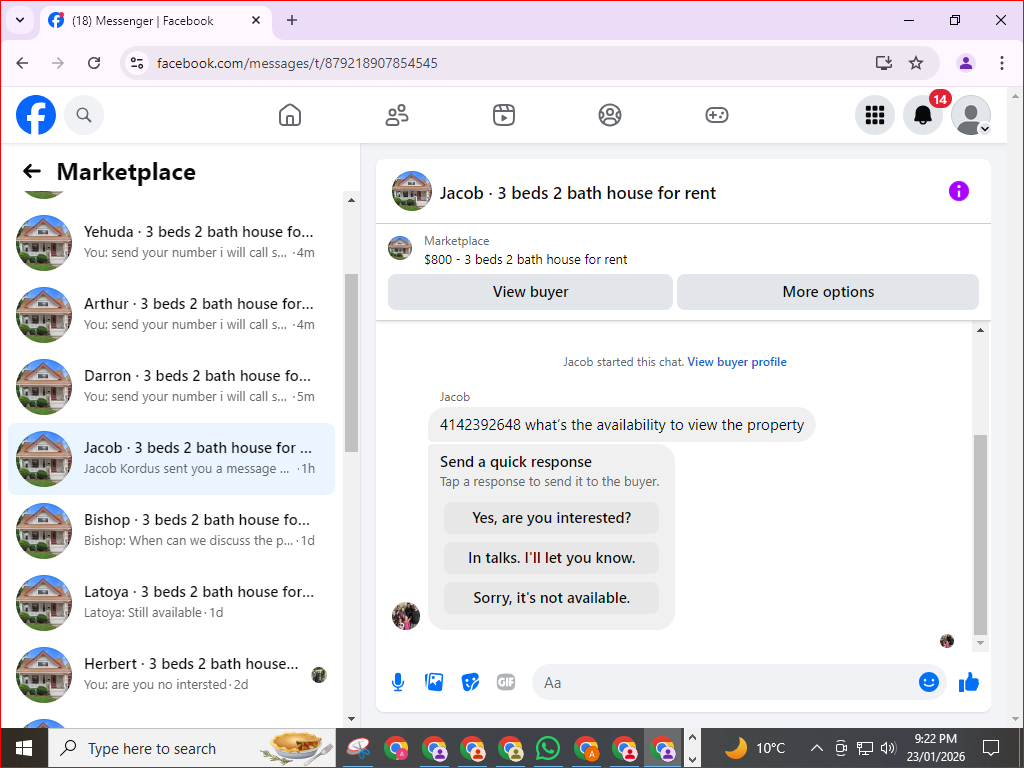1024x768 pixels.
Task: Open the Yehuda conversation
Action: pyautogui.click(x=172, y=242)
